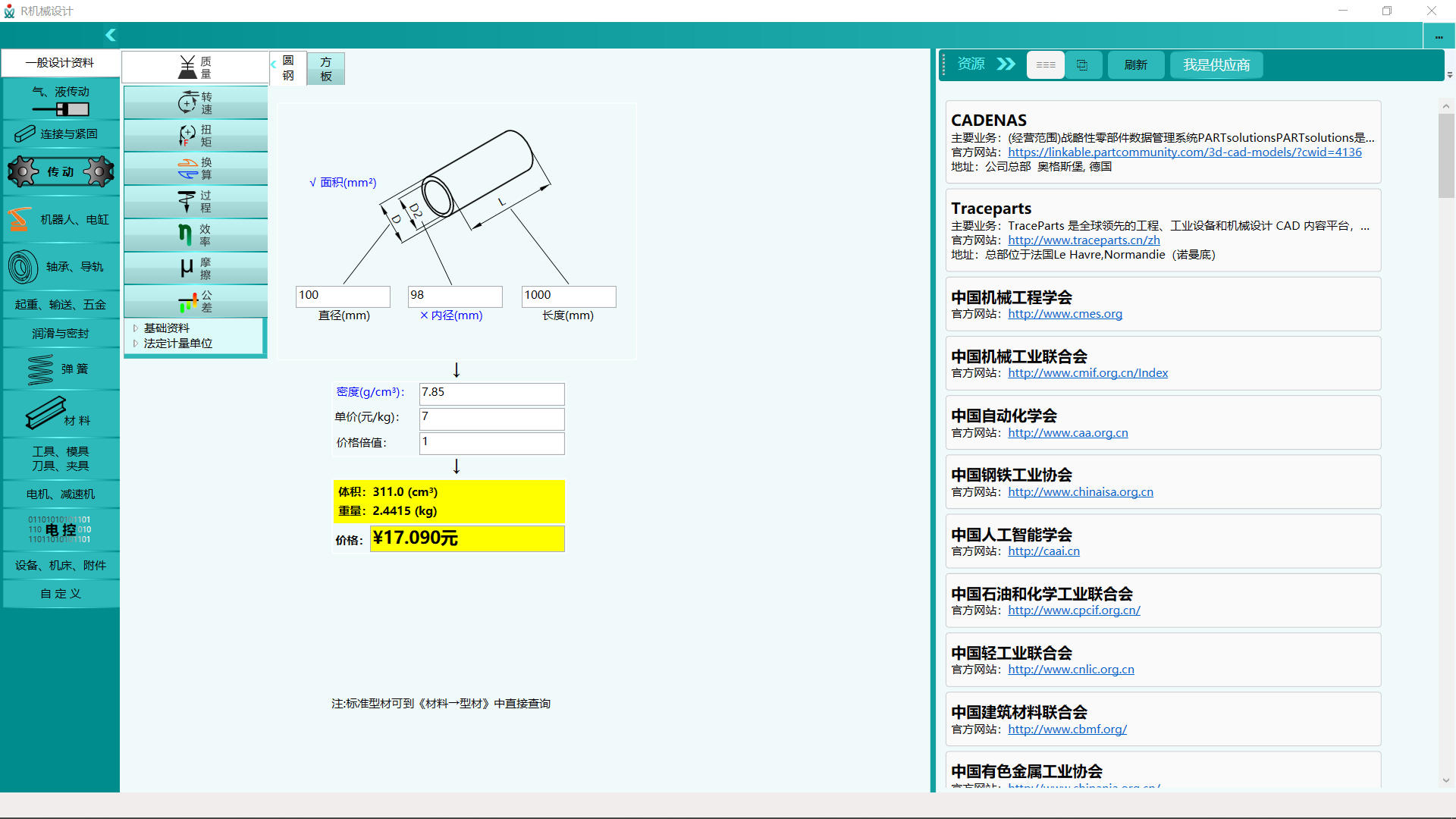Toggle the 内径(mm) inner diameter option
1456x819 pixels.
coord(451,315)
